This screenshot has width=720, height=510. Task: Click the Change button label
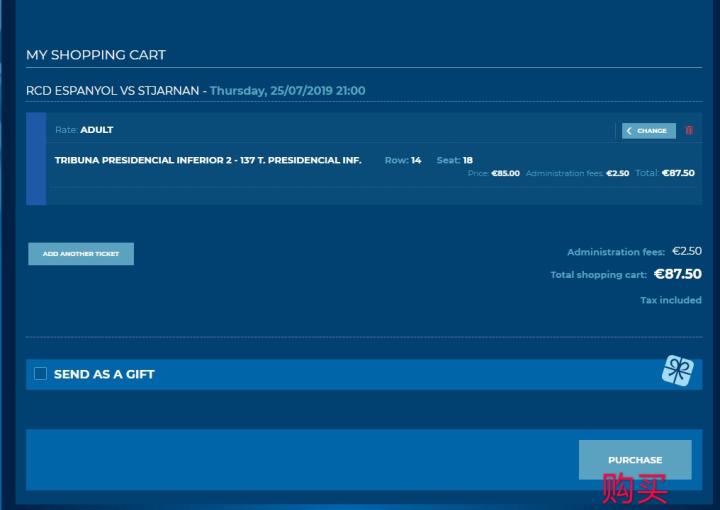pyautogui.click(x=652, y=131)
